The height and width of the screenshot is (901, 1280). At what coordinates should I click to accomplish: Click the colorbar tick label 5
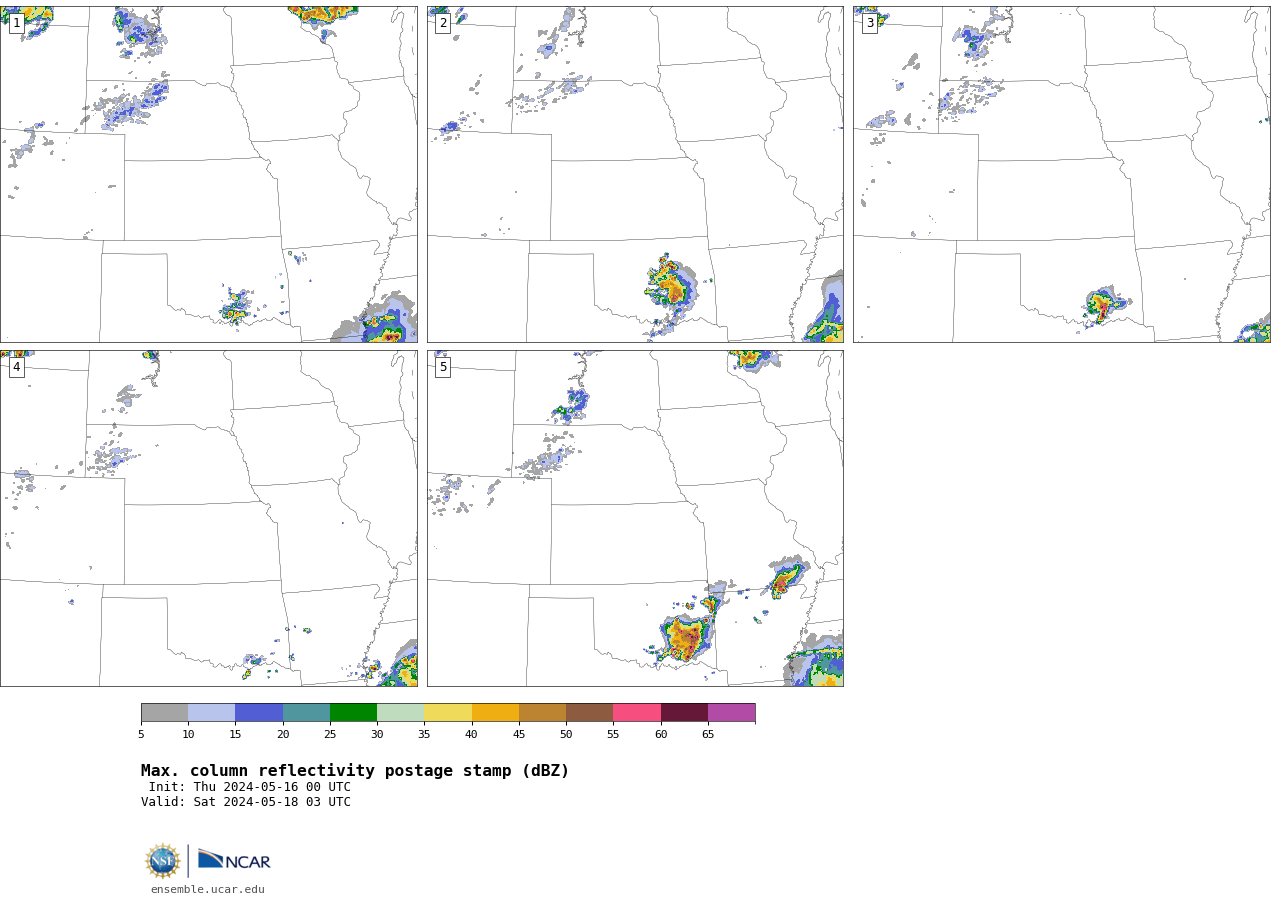point(141,735)
